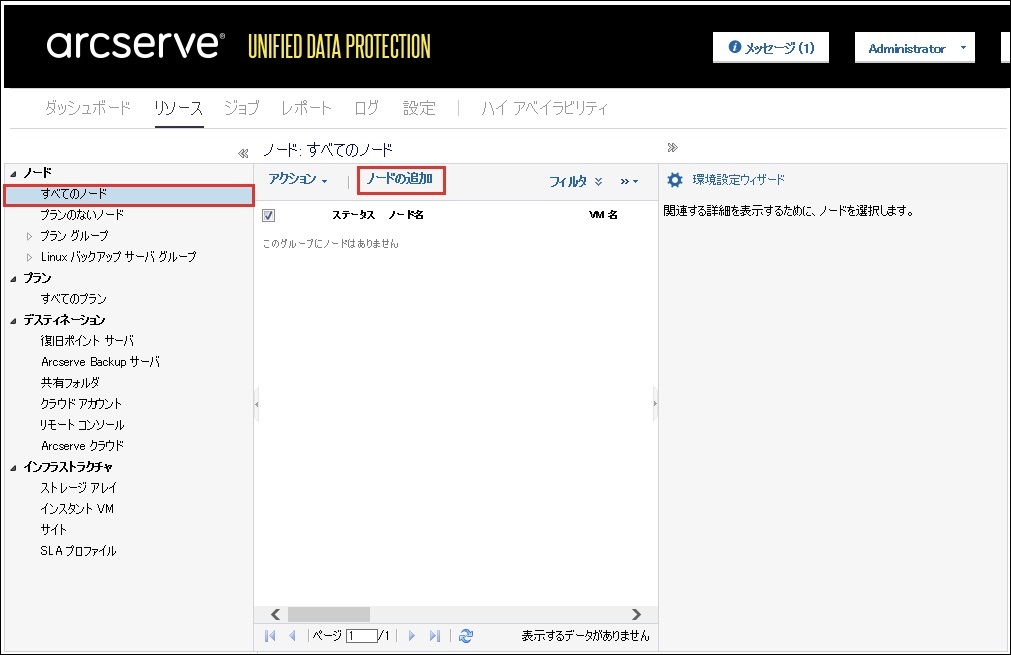This screenshot has width=1011, height=655.
Task: Collapse the right details panel
Action: pos(672,148)
